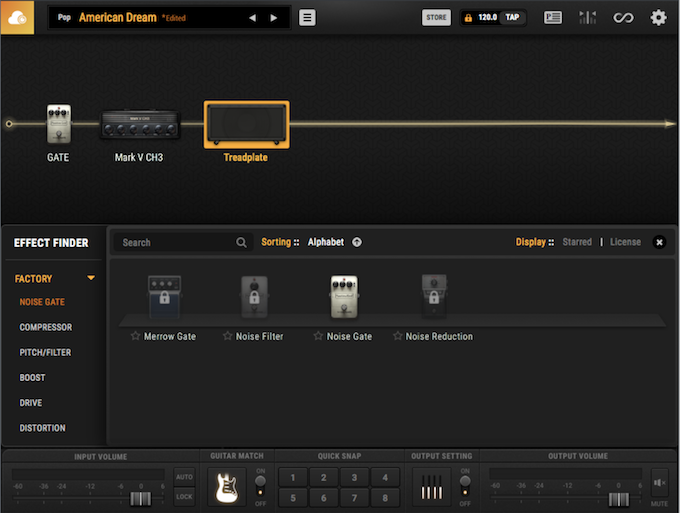680x513 pixels.
Task: Open the Guitar Match guitar icon
Action: (x=227, y=487)
